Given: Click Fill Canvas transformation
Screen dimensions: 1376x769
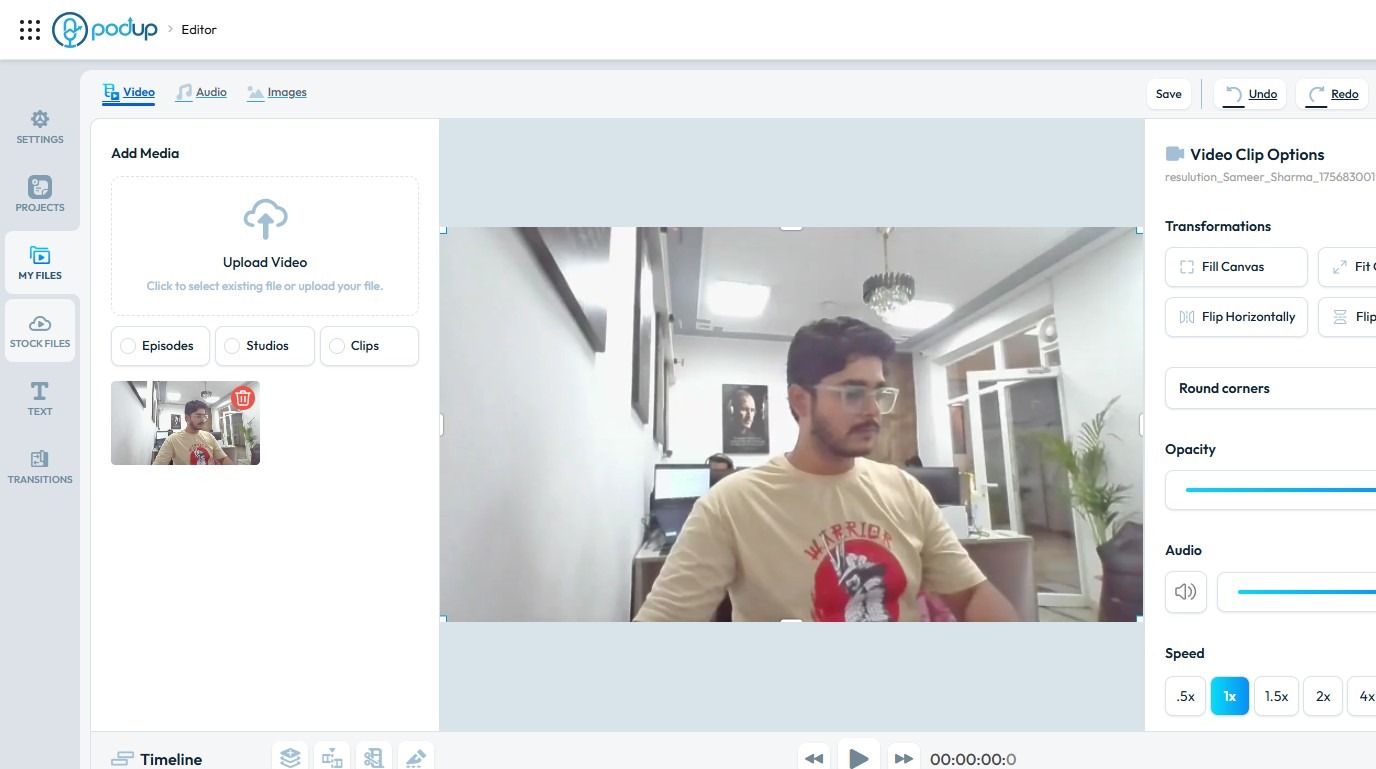Looking at the screenshot, I should click(x=1236, y=267).
